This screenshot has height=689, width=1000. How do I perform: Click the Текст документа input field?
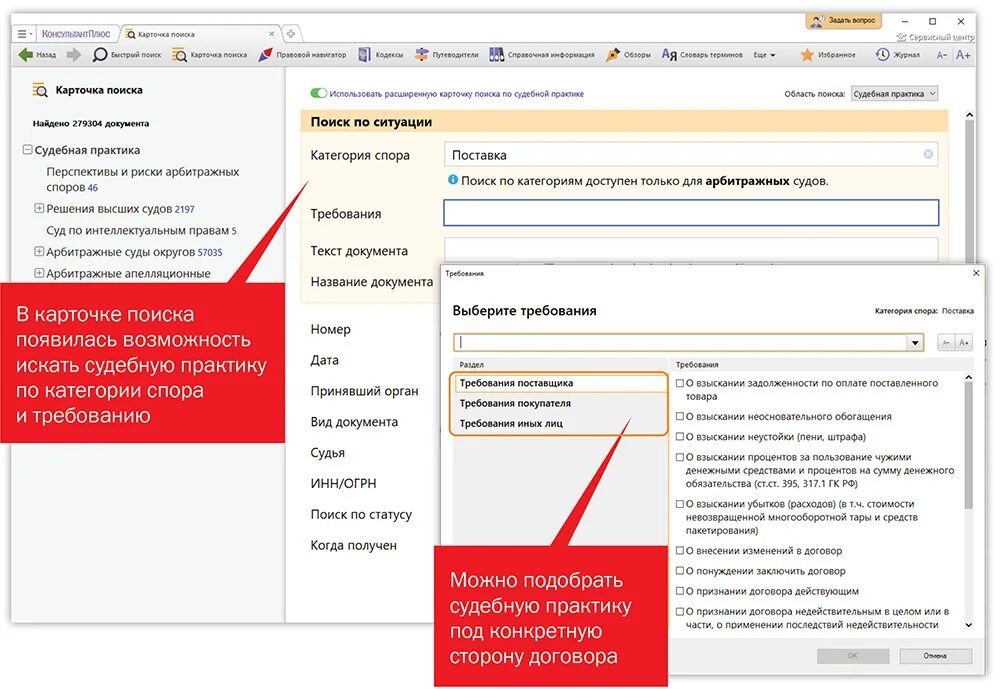coord(691,250)
